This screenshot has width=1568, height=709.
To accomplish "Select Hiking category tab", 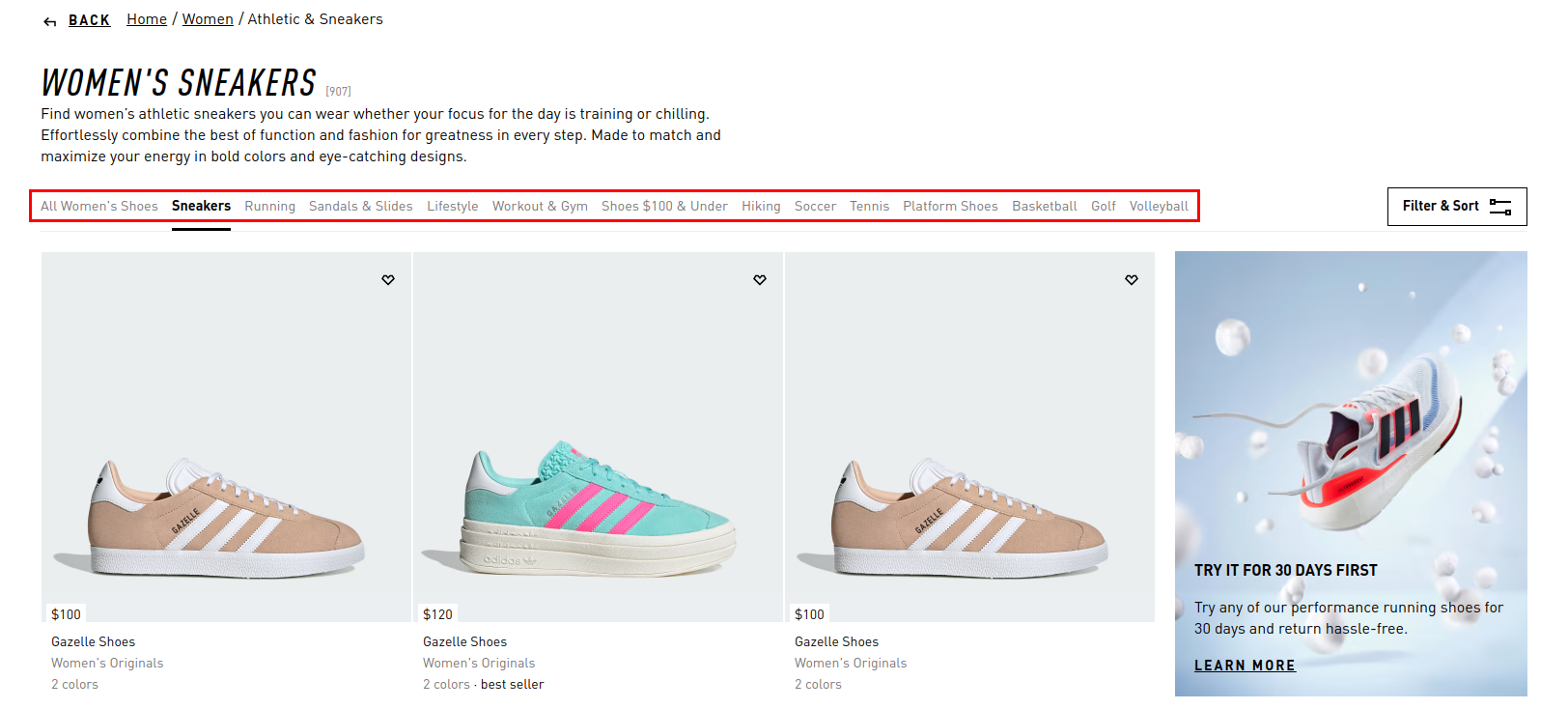I will coord(761,206).
